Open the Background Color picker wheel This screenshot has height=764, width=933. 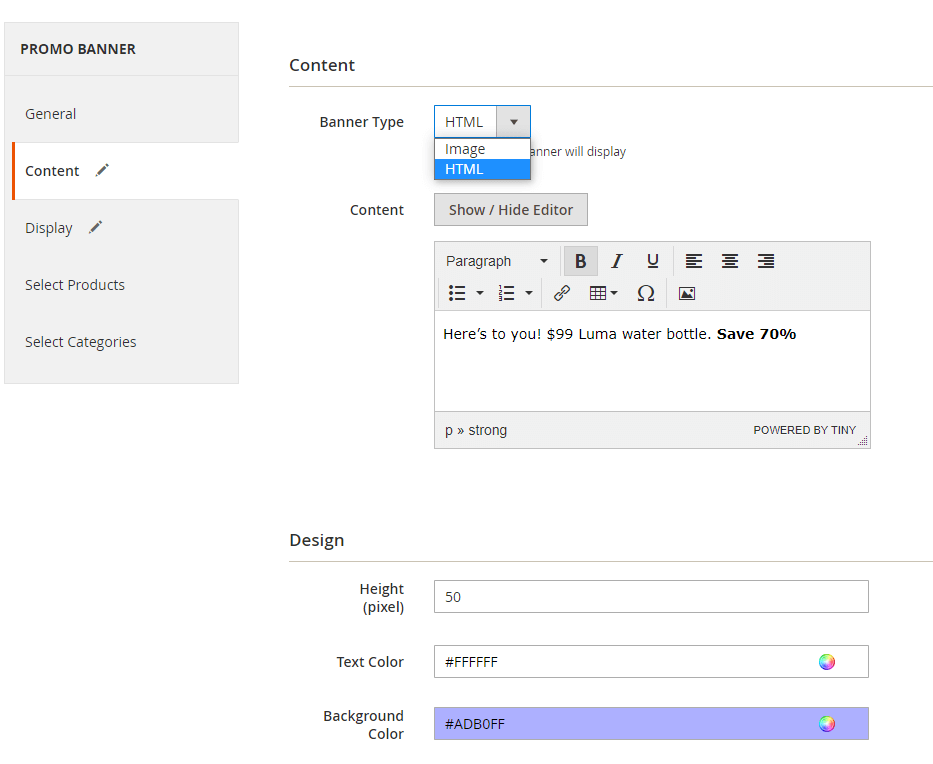826,724
